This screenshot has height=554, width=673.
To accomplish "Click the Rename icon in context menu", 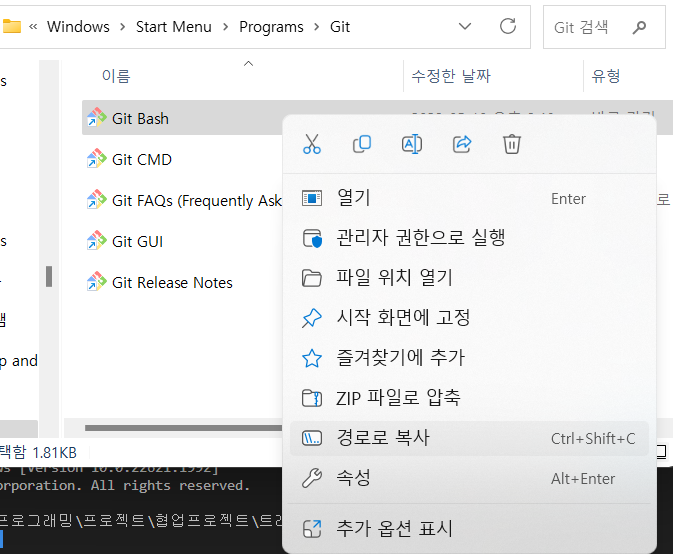I will click(x=412, y=144).
